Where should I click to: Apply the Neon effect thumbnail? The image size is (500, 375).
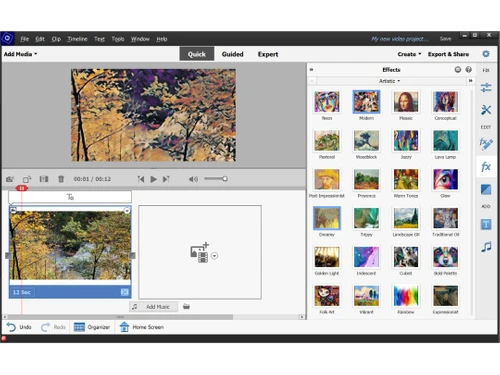pyautogui.click(x=327, y=102)
